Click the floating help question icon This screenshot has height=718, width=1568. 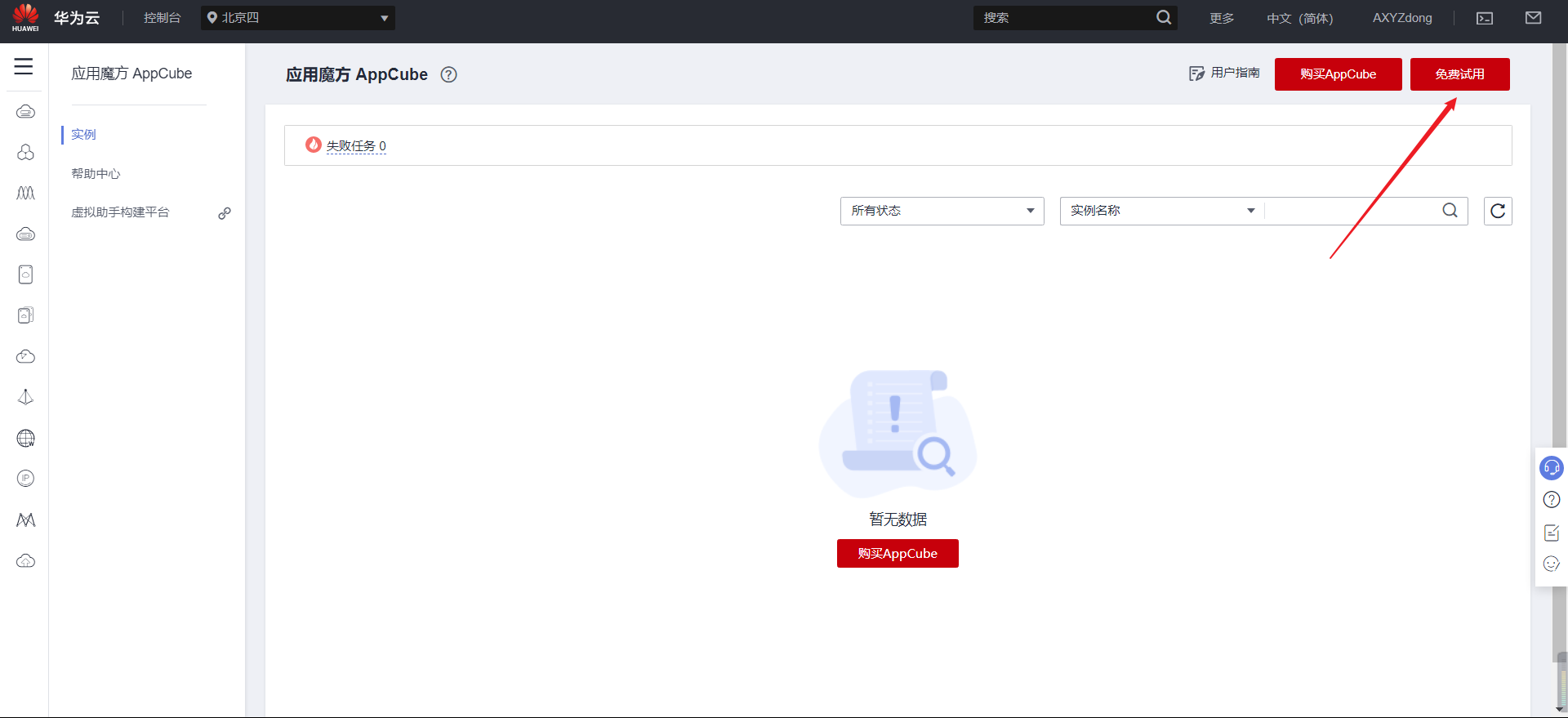click(1551, 500)
